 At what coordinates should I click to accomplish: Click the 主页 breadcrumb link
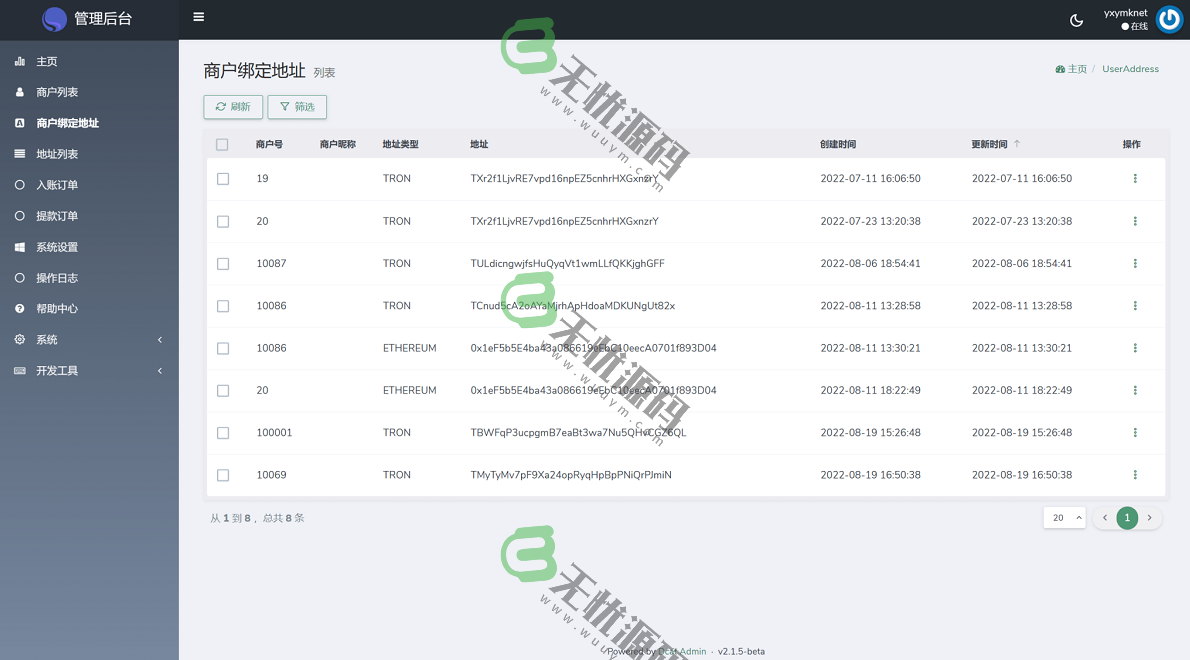tap(1076, 69)
